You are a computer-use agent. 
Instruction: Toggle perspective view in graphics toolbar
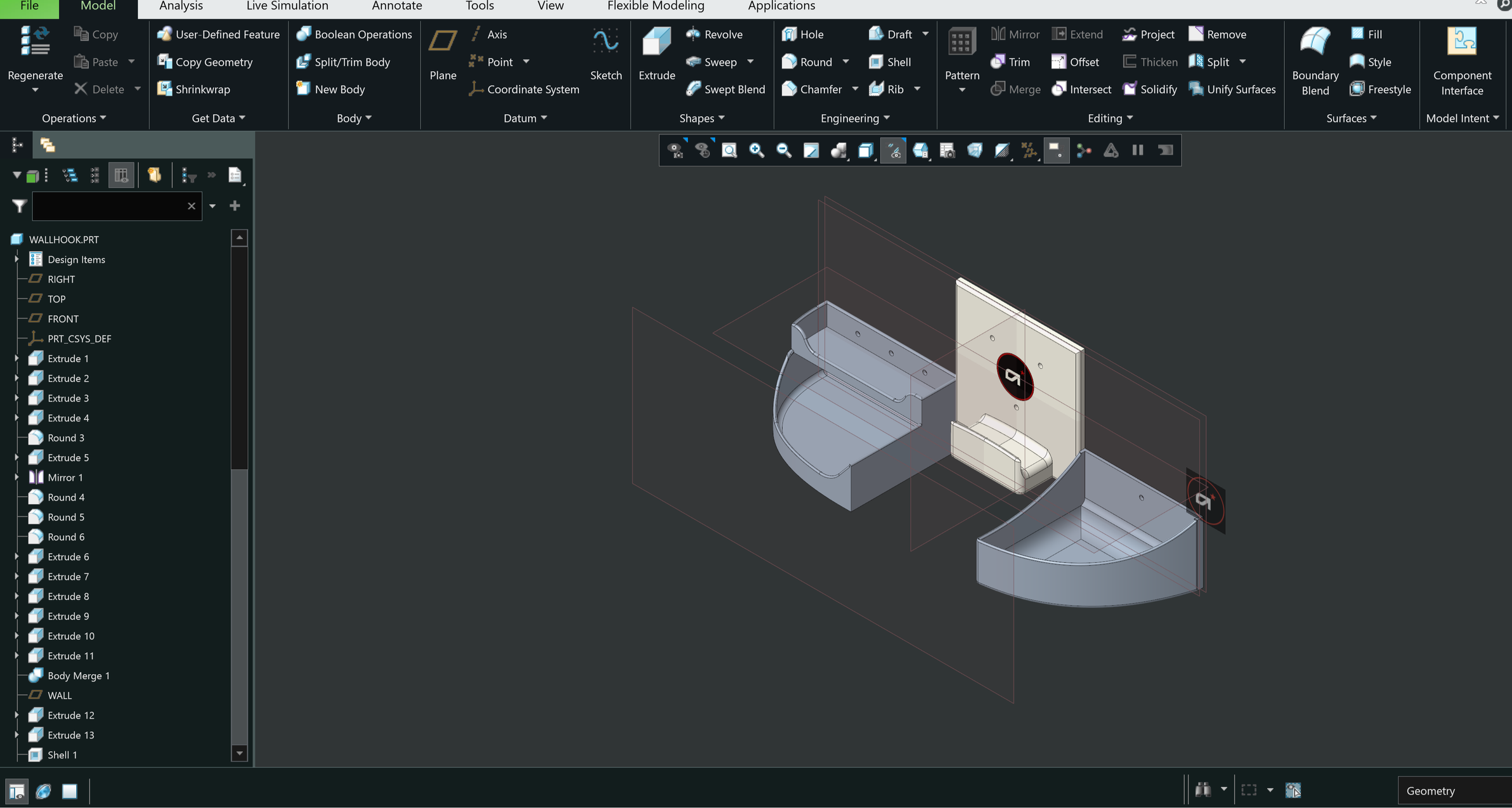click(x=975, y=150)
